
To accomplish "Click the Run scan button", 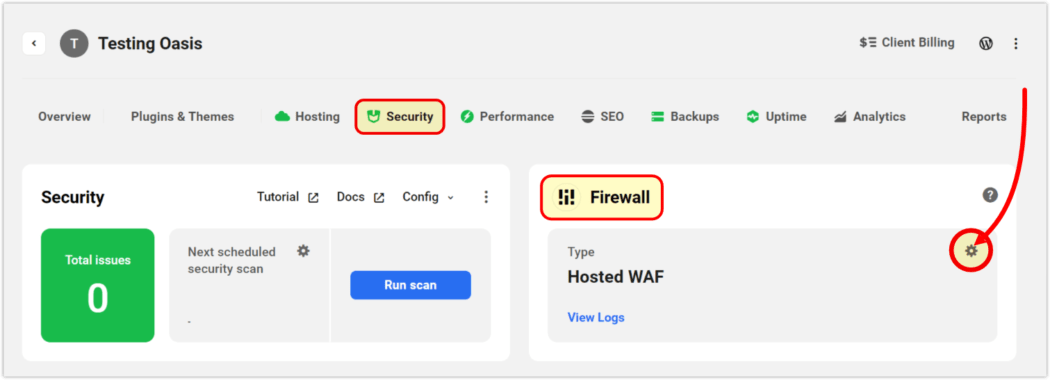I will tap(410, 285).
